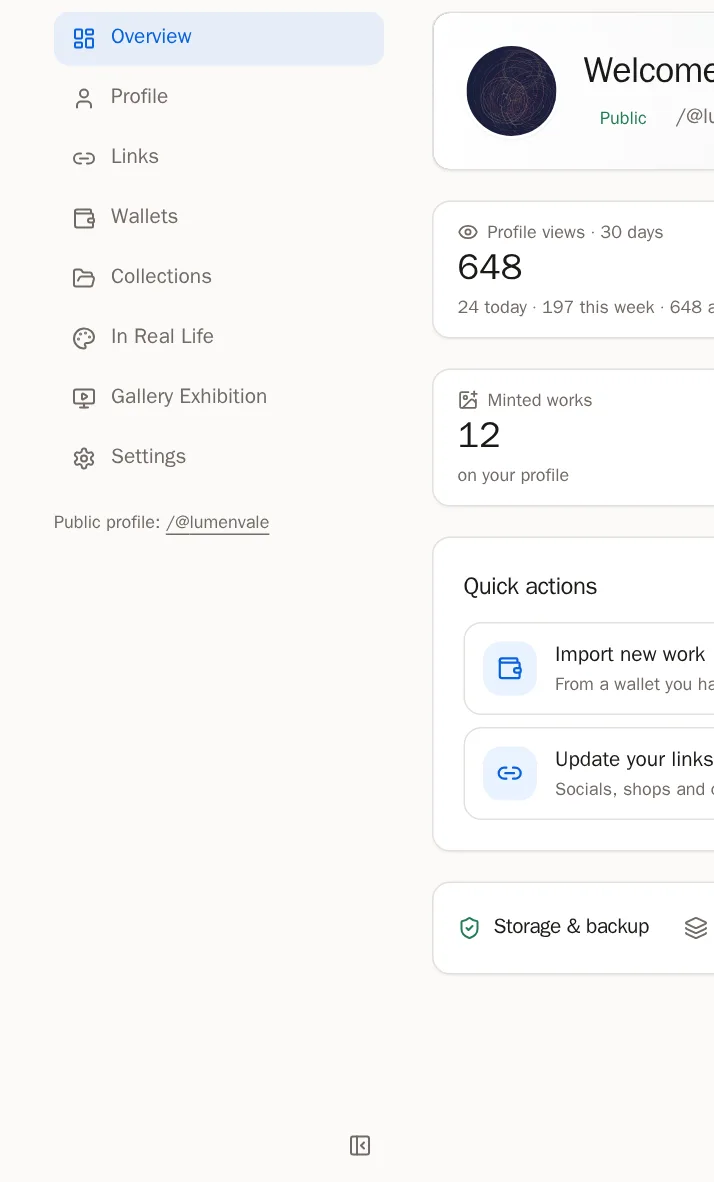This screenshot has height=1182, width=714.
Task: Click Update your links quick action
Action: [x=589, y=773]
